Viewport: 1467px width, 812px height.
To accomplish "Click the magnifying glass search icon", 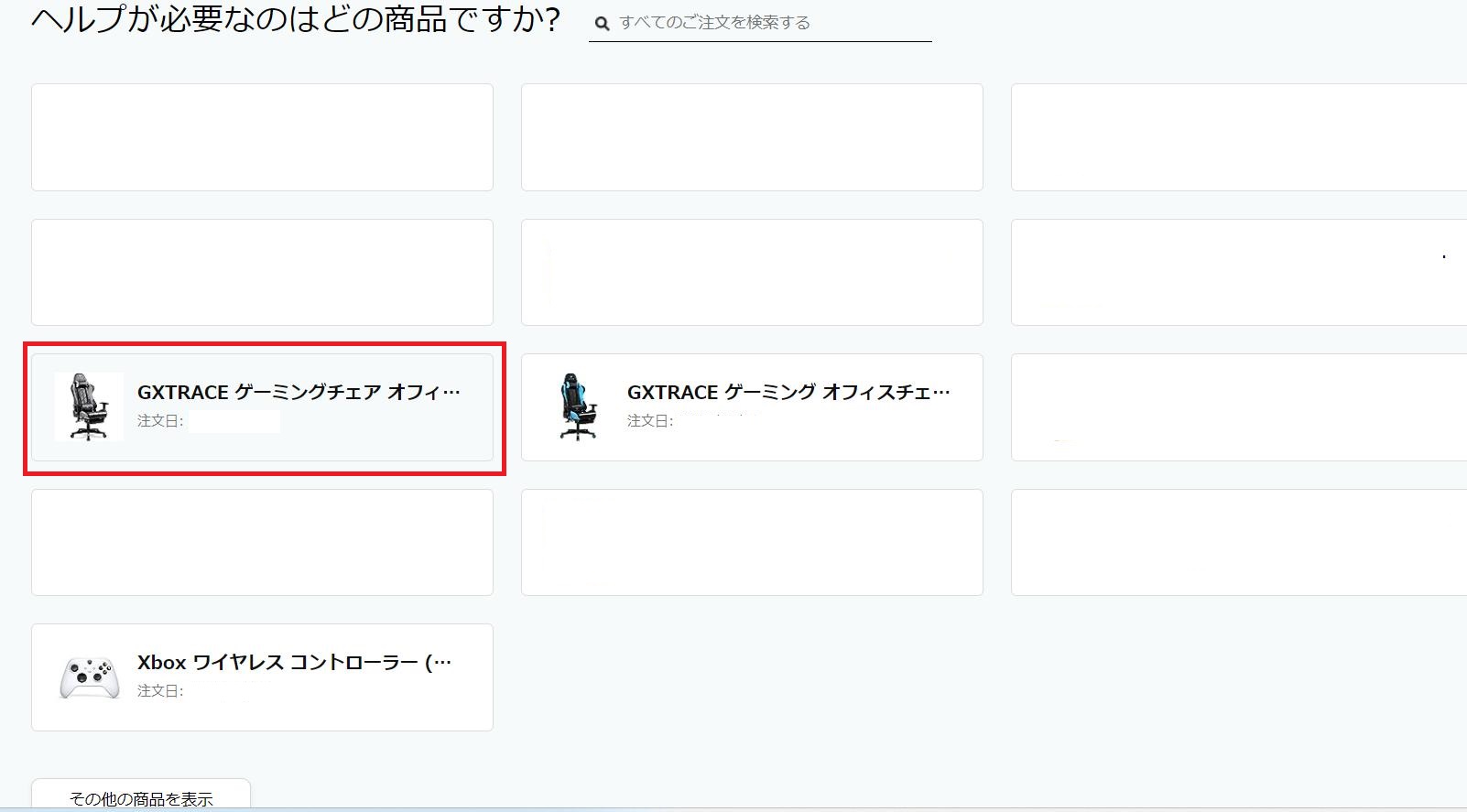I will click(602, 24).
